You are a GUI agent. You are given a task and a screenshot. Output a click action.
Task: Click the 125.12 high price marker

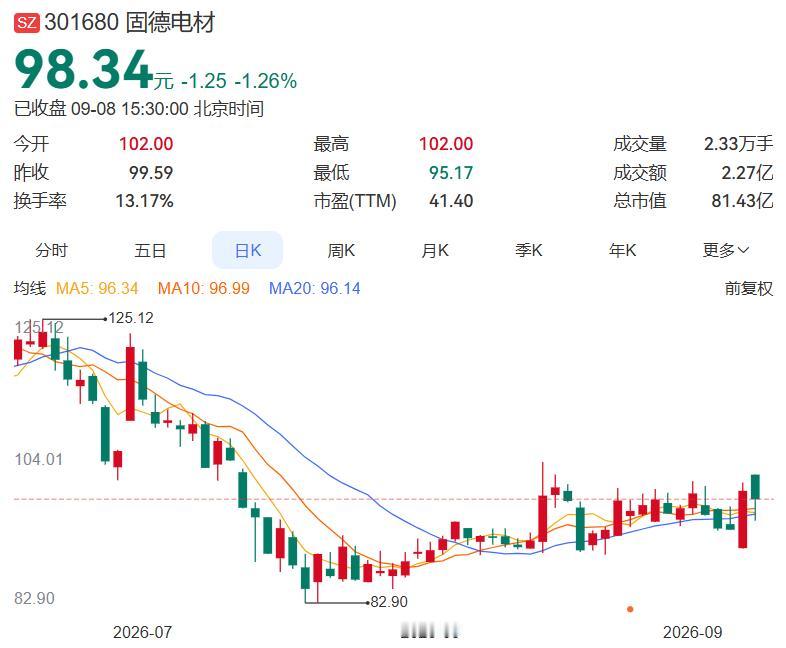[x=131, y=318]
